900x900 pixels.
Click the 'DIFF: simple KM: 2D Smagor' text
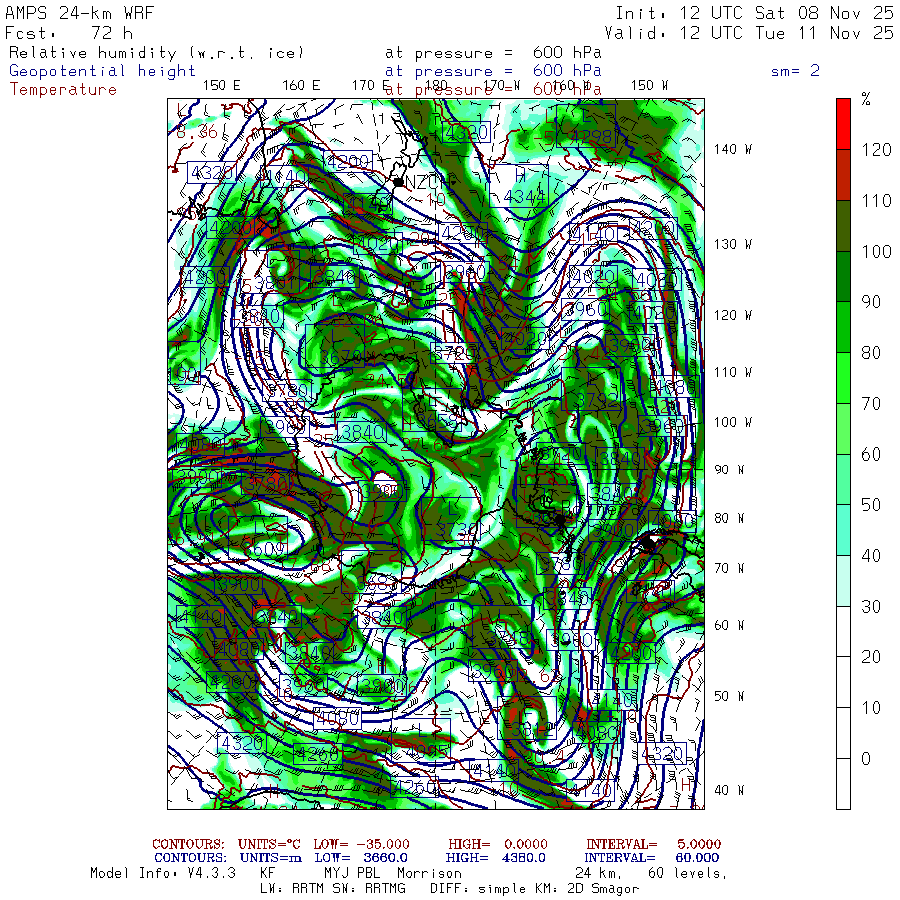pos(534,889)
